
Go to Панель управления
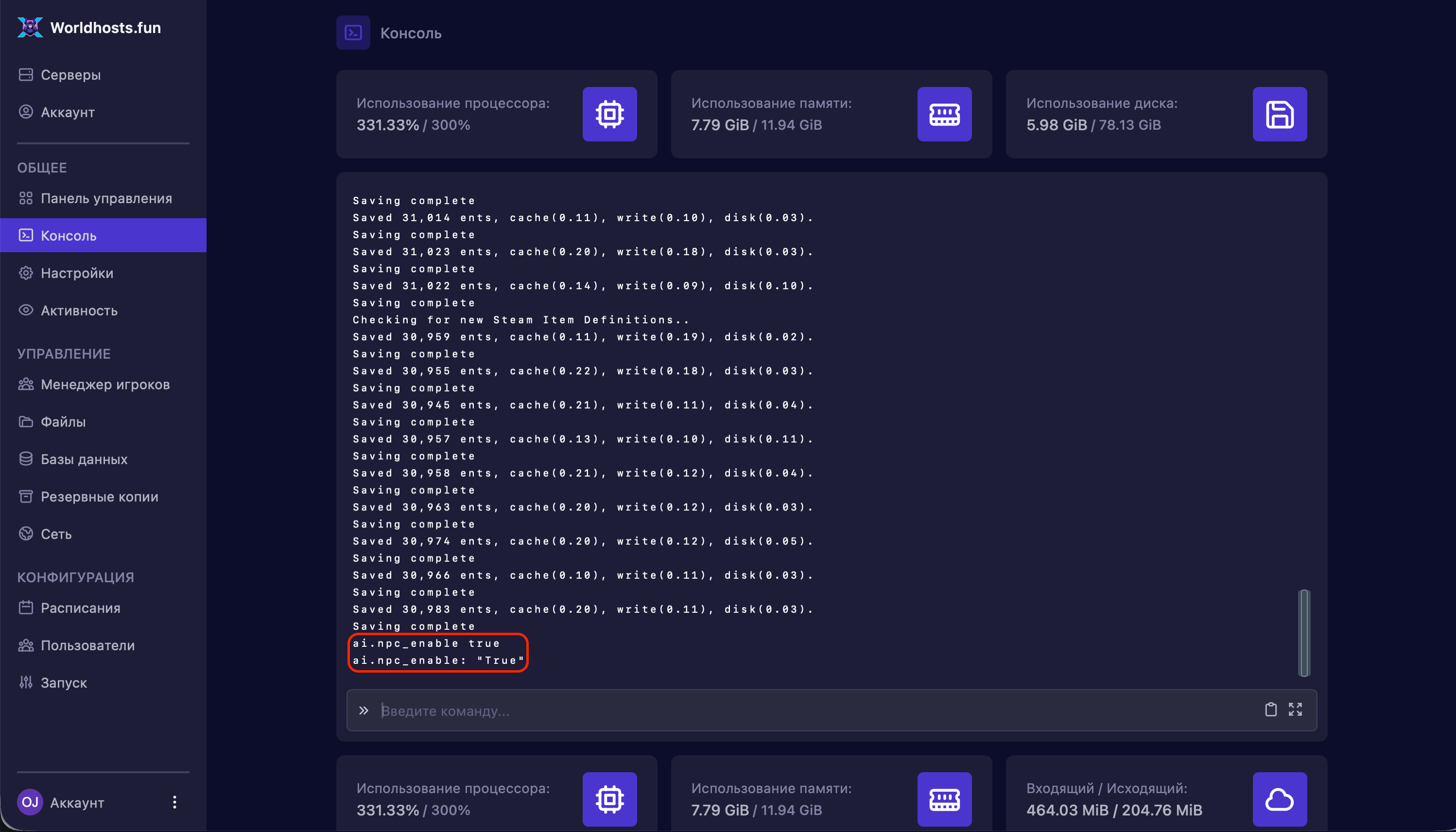pyautogui.click(x=103, y=198)
